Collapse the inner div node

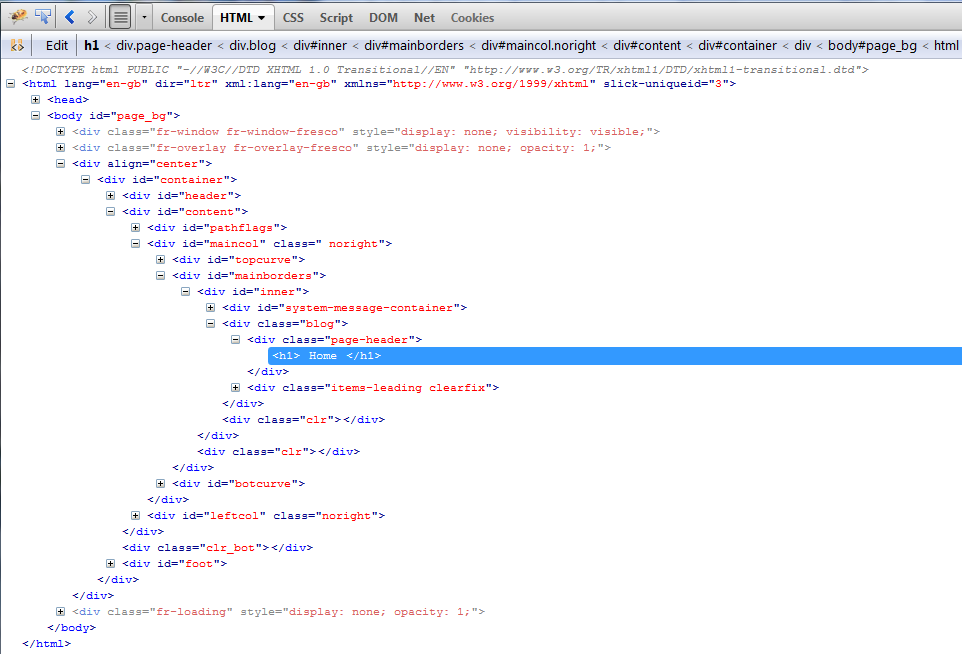[x=185, y=291]
